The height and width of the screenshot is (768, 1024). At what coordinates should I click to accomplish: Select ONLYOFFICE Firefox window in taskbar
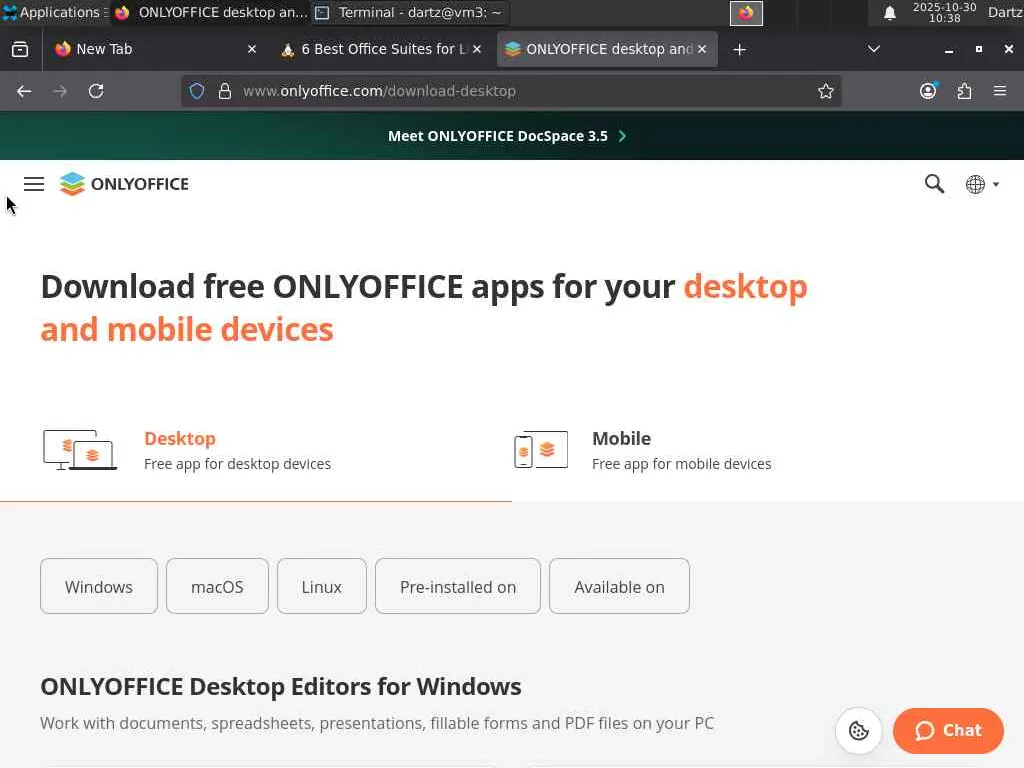(211, 12)
